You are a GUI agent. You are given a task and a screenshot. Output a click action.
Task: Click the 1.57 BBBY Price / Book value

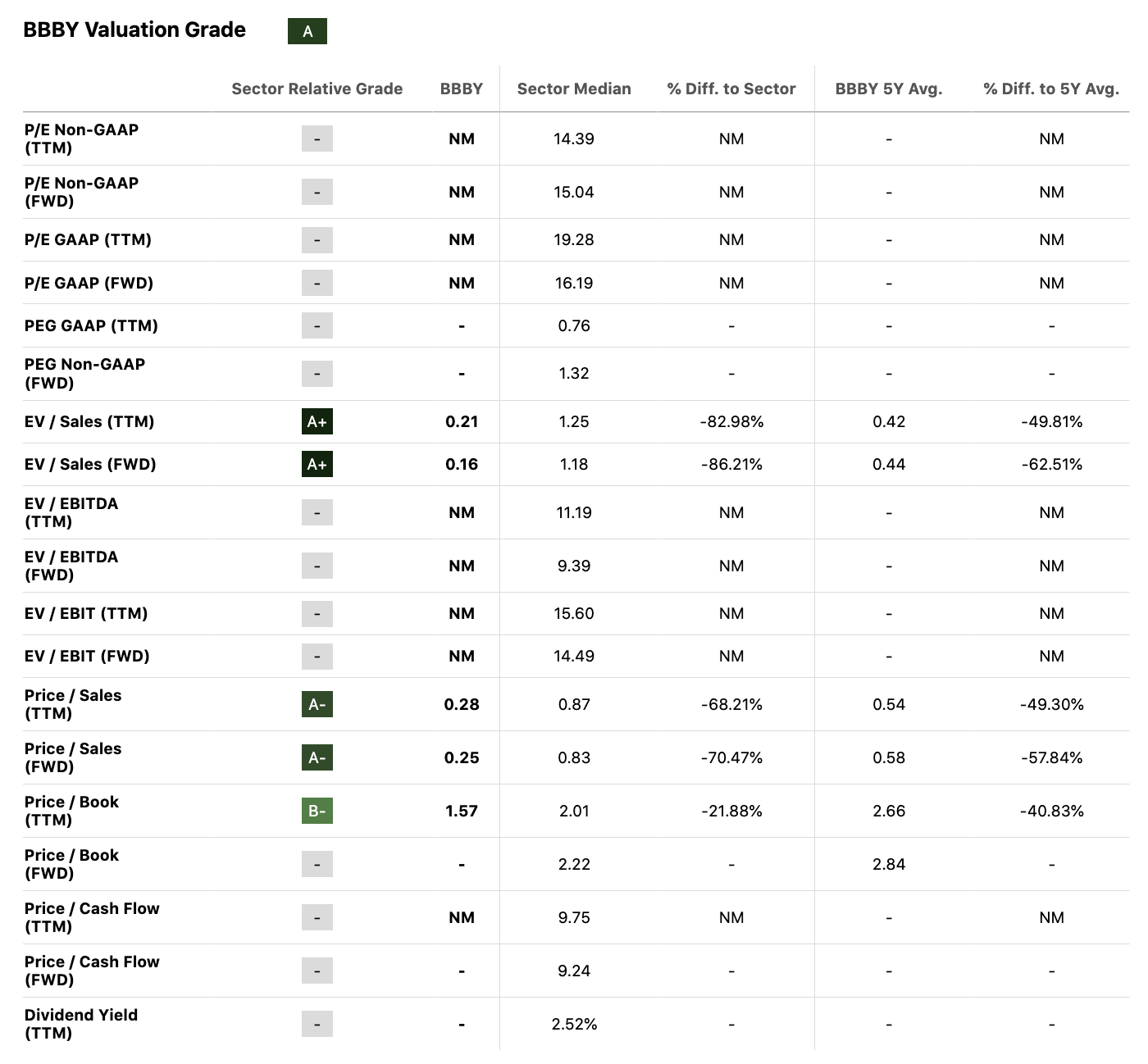coord(462,811)
